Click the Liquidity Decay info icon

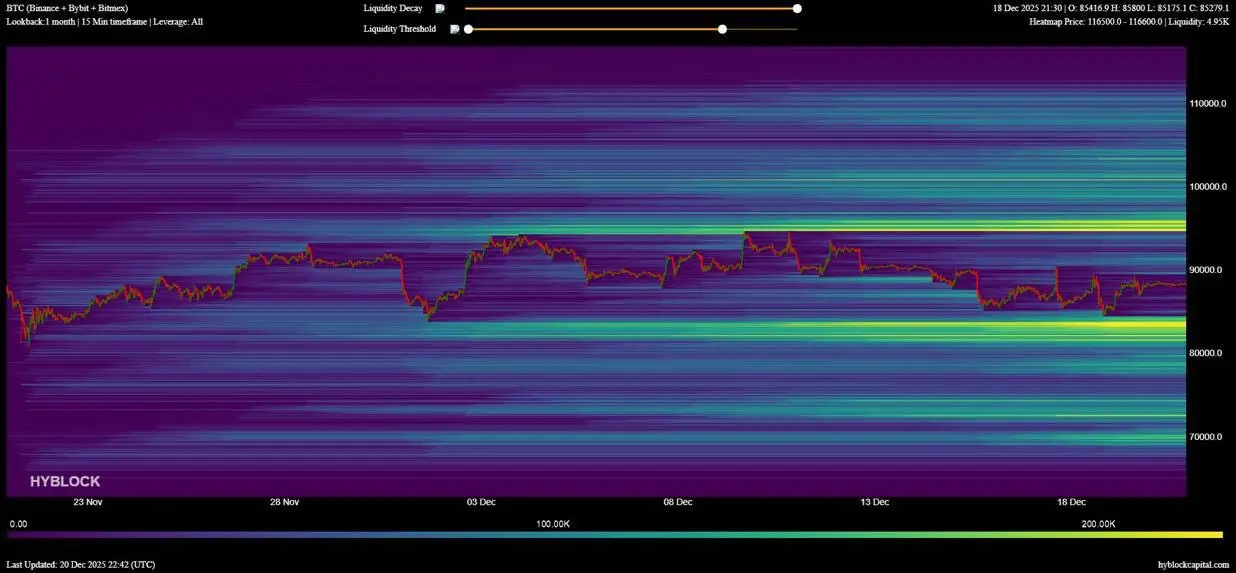pyautogui.click(x=440, y=9)
